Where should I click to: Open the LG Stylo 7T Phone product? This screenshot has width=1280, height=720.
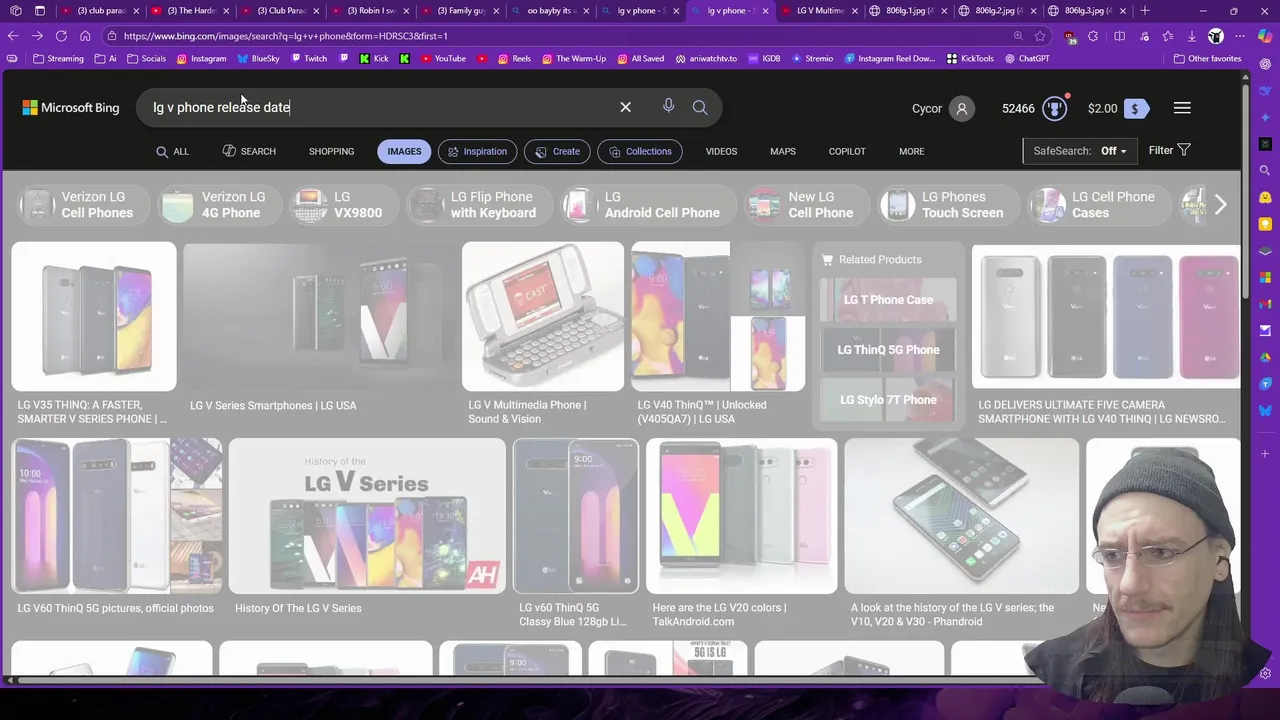coord(888,399)
